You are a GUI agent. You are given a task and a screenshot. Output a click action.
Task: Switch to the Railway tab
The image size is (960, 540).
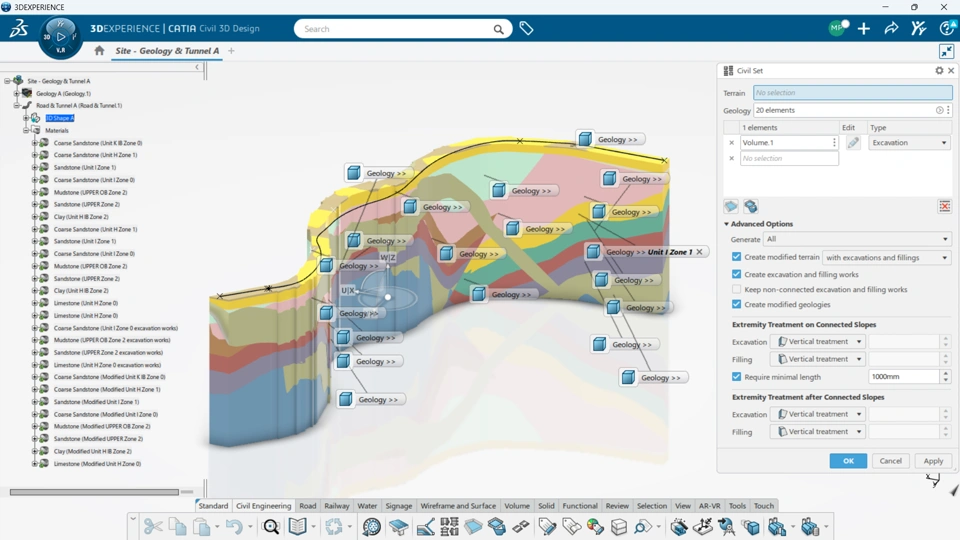click(x=337, y=506)
